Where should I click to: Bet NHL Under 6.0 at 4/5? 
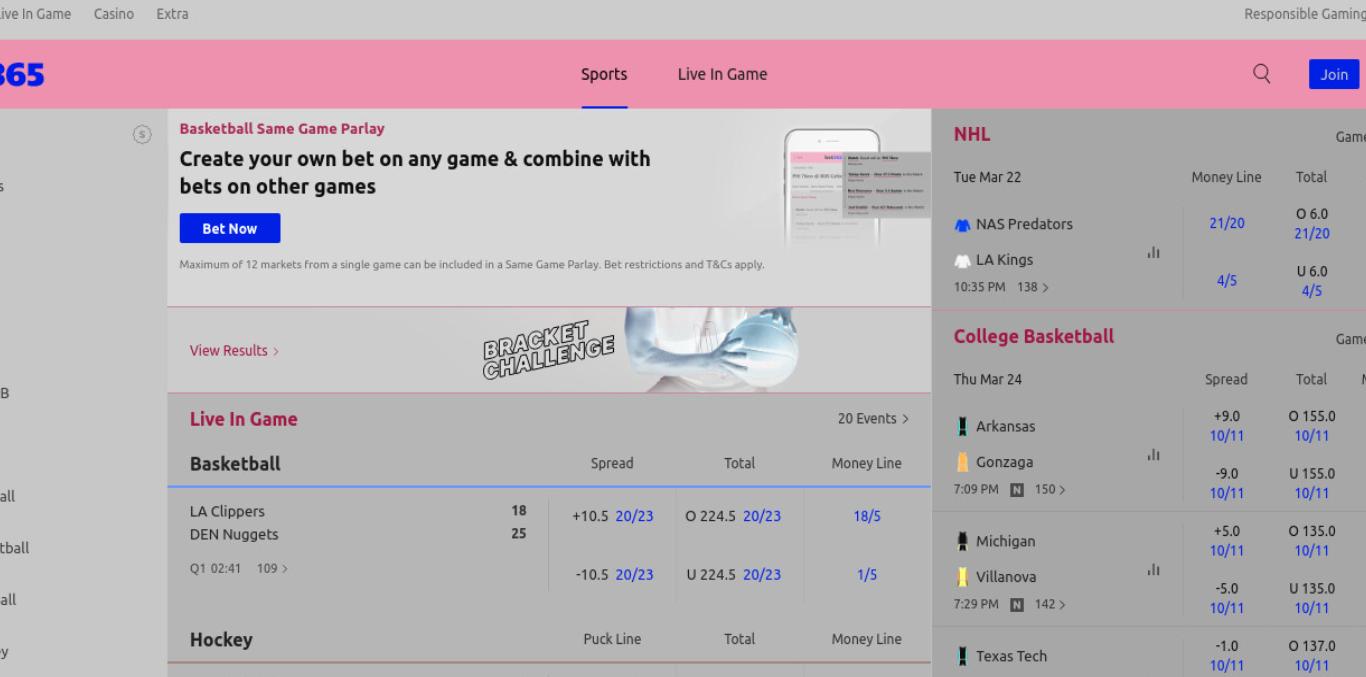coord(1312,281)
